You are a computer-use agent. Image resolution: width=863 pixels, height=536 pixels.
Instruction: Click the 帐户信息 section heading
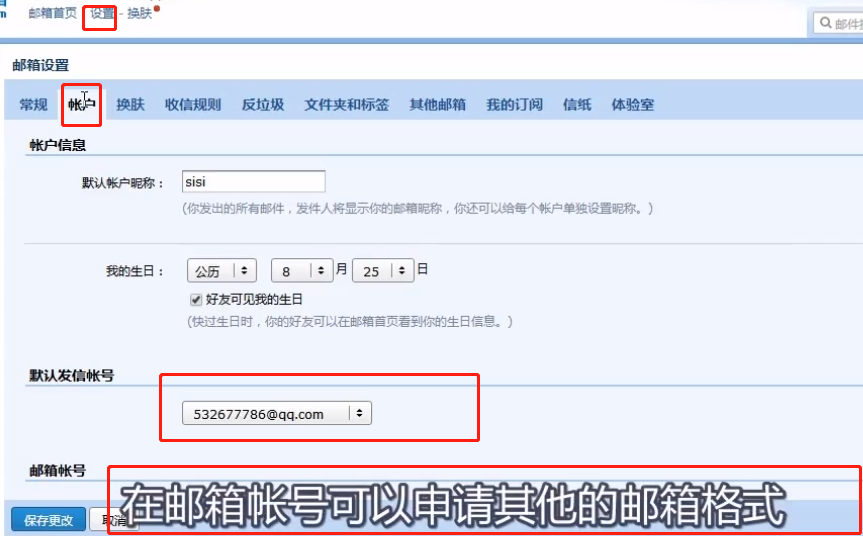[x=57, y=145]
